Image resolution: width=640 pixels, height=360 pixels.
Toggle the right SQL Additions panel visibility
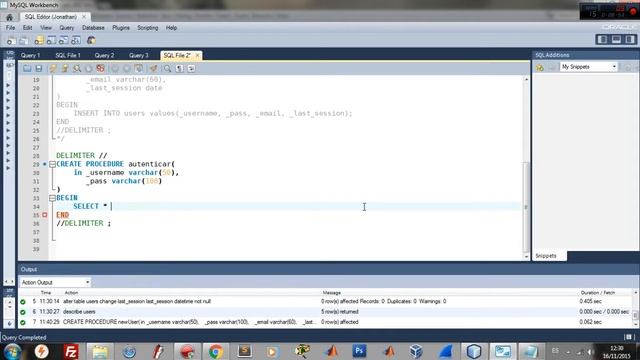(x=630, y=40)
